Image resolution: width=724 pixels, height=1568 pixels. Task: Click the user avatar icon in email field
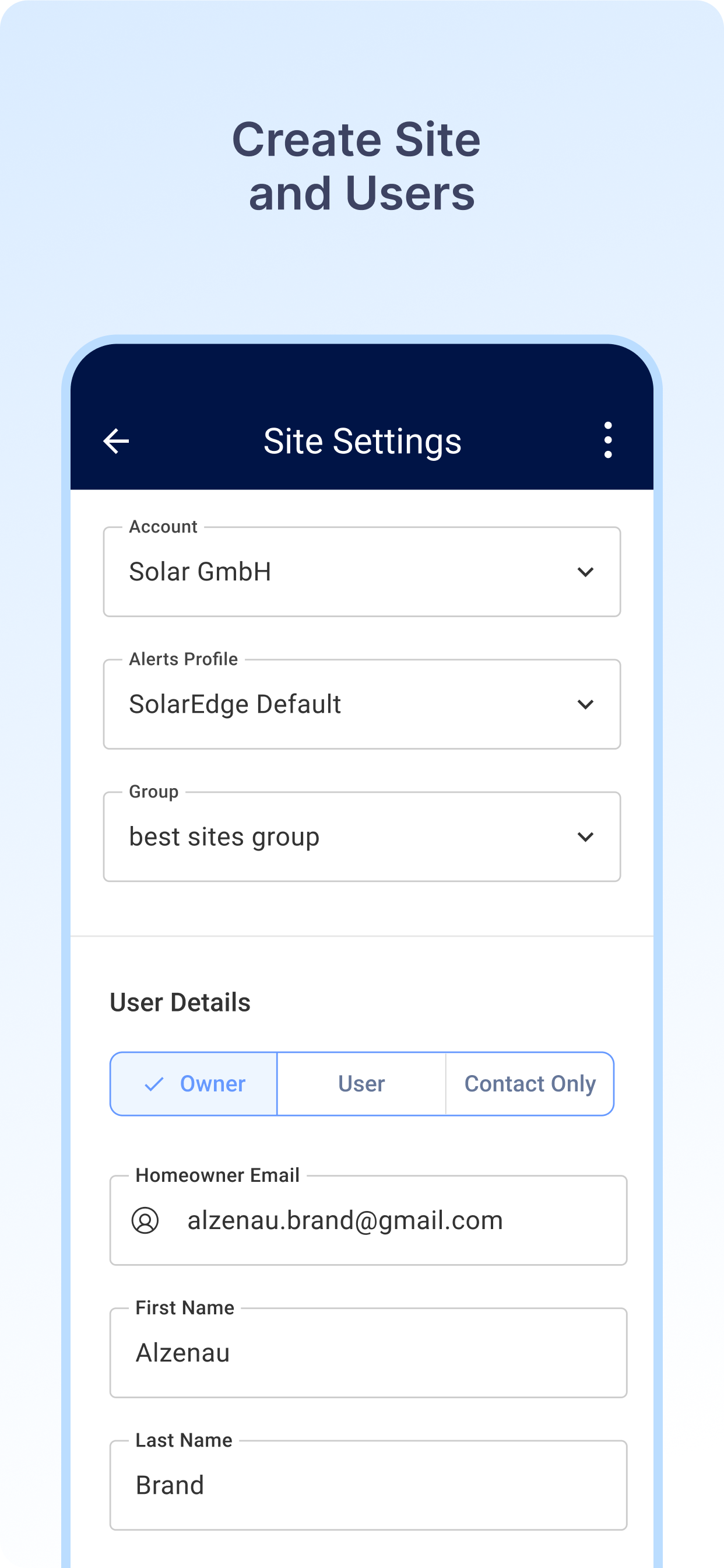pyautogui.click(x=145, y=1220)
